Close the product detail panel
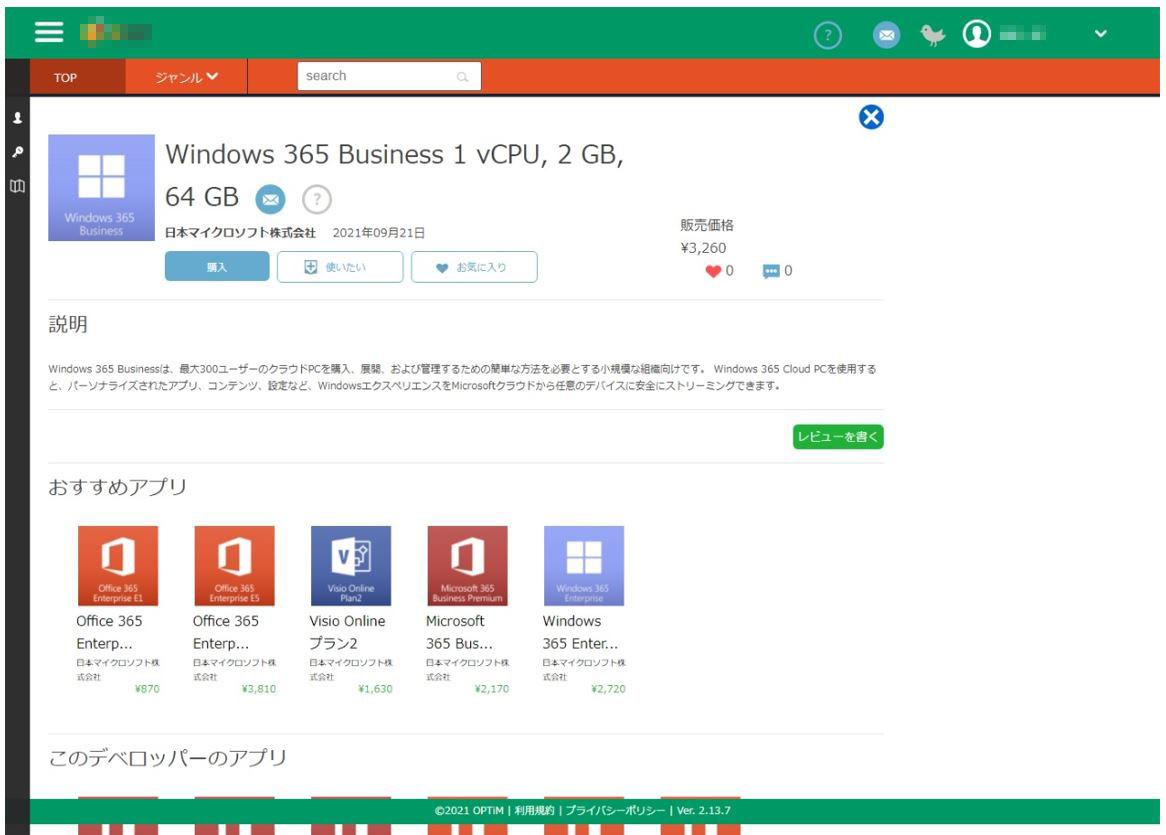The image size is (1166, 835). click(x=871, y=118)
